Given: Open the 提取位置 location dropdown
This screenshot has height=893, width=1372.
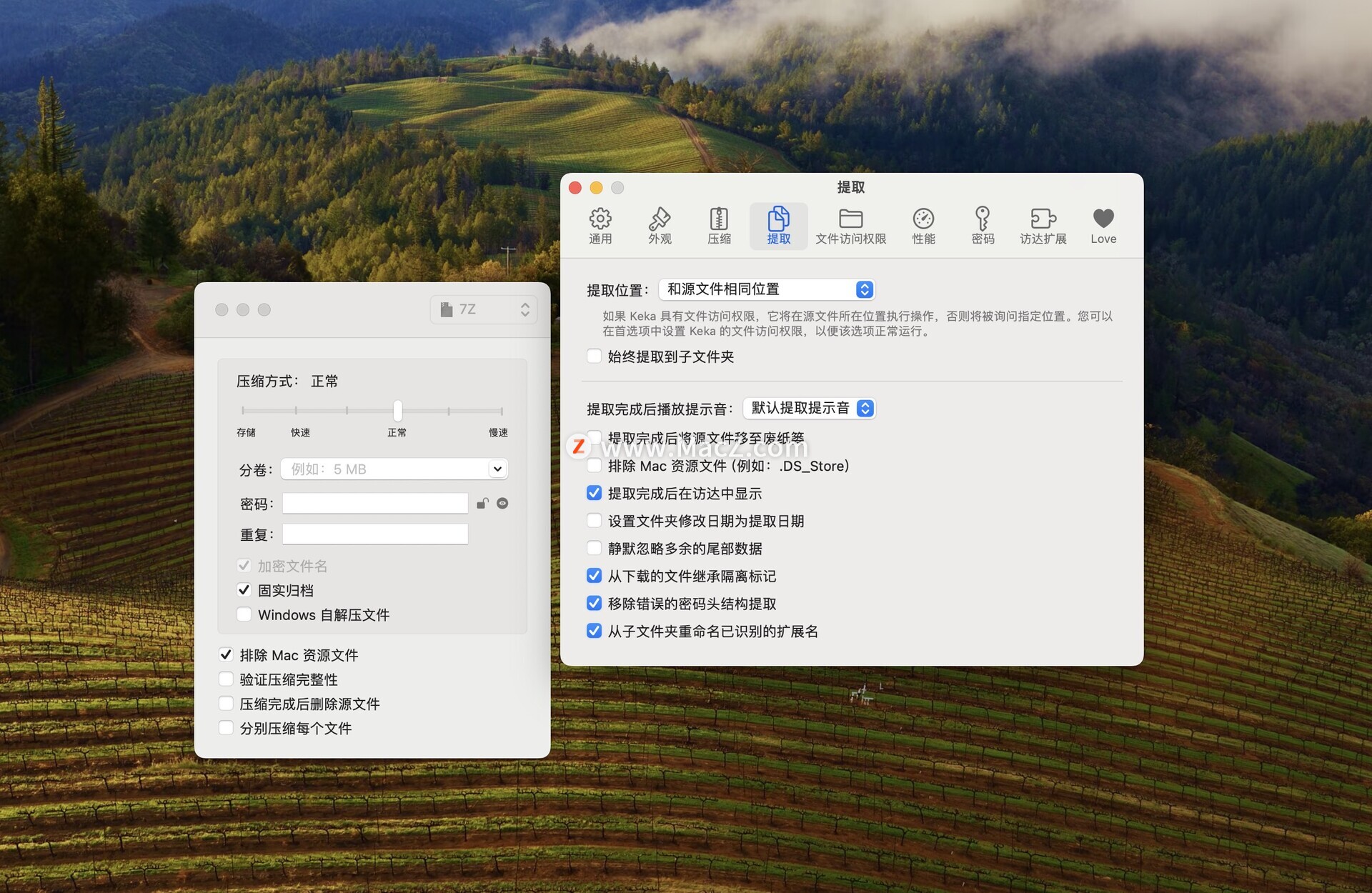Looking at the screenshot, I should (x=767, y=289).
